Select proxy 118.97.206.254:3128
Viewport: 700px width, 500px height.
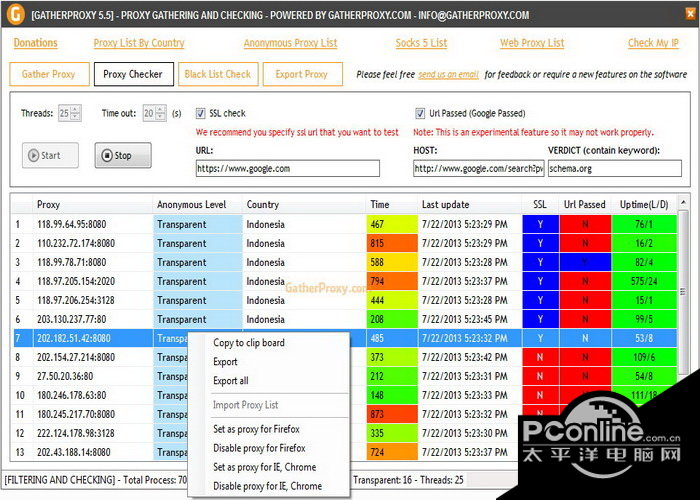click(x=76, y=300)
